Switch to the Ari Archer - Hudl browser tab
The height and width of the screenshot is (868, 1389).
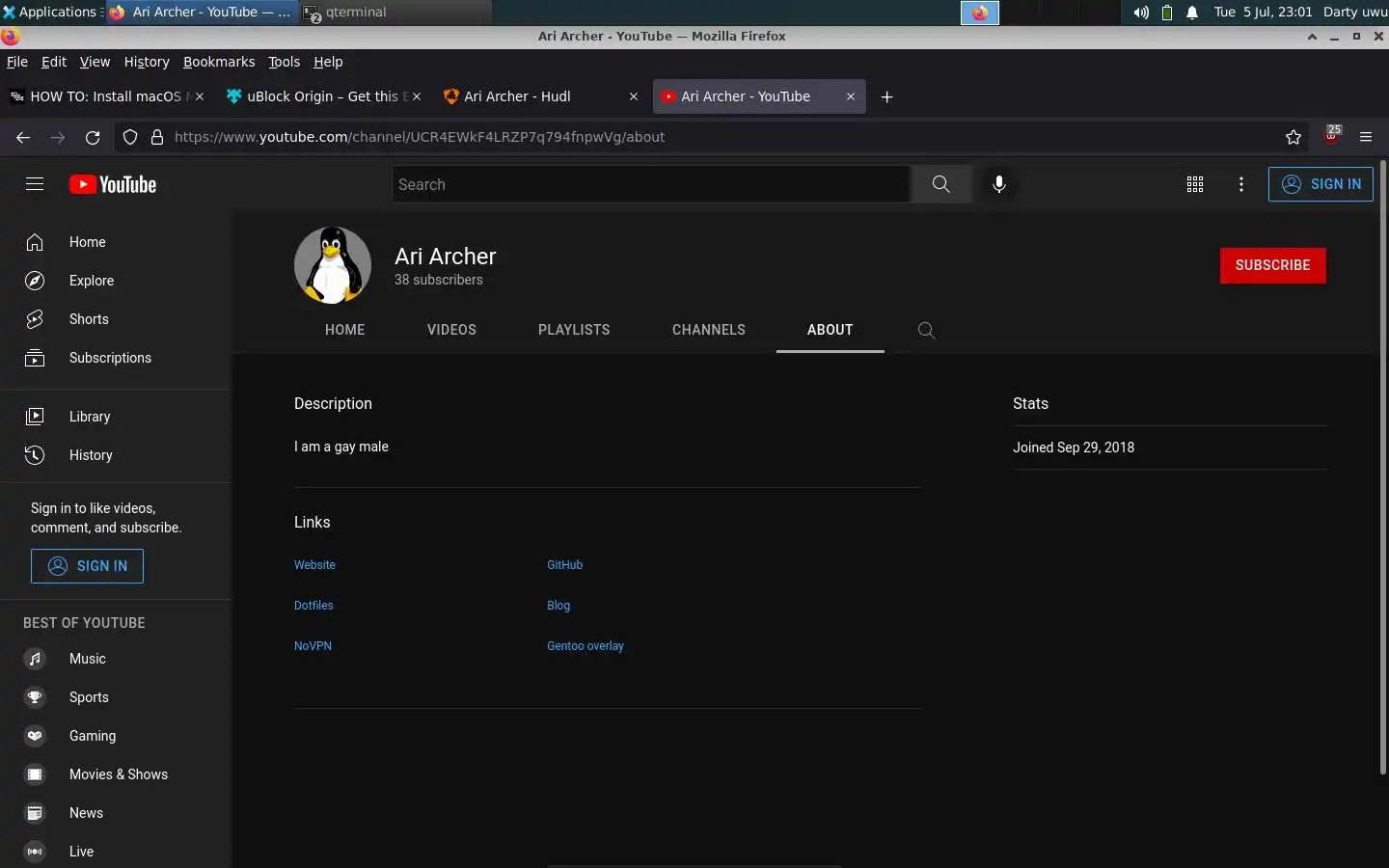click(x=540, y=96)
